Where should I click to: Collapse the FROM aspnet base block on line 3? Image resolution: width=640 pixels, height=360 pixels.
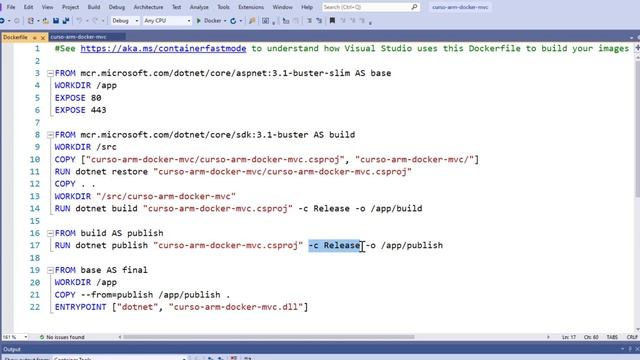tap(50, 73)
